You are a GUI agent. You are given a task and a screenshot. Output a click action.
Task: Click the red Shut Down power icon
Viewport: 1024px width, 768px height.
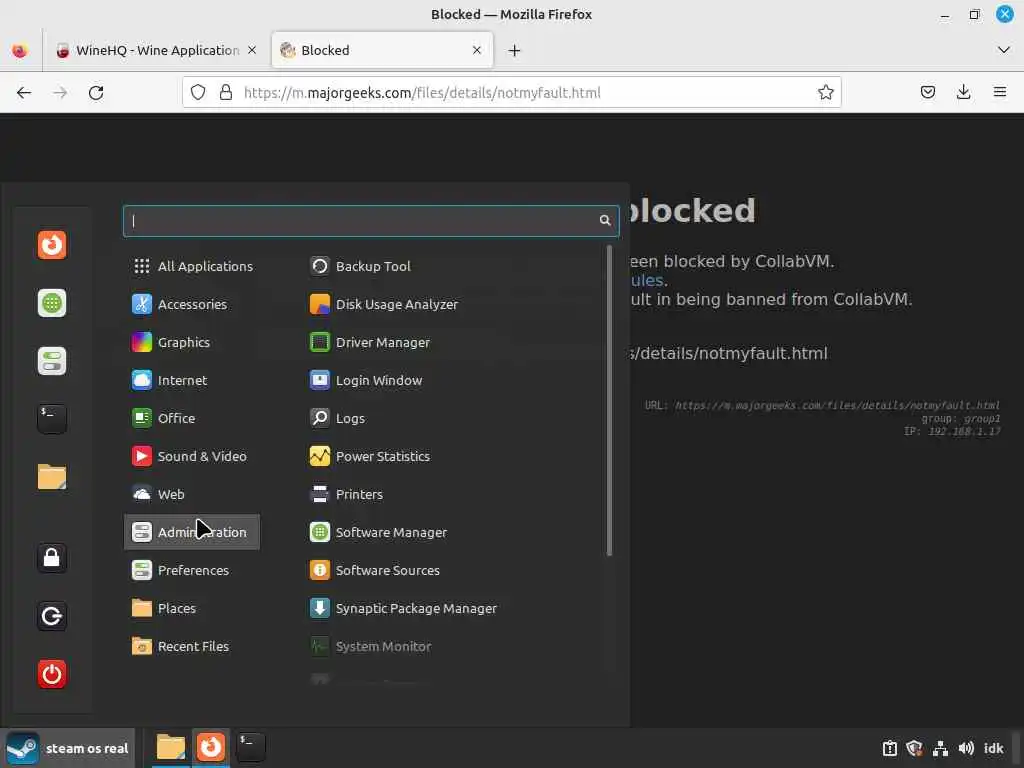tap(52, 674)
